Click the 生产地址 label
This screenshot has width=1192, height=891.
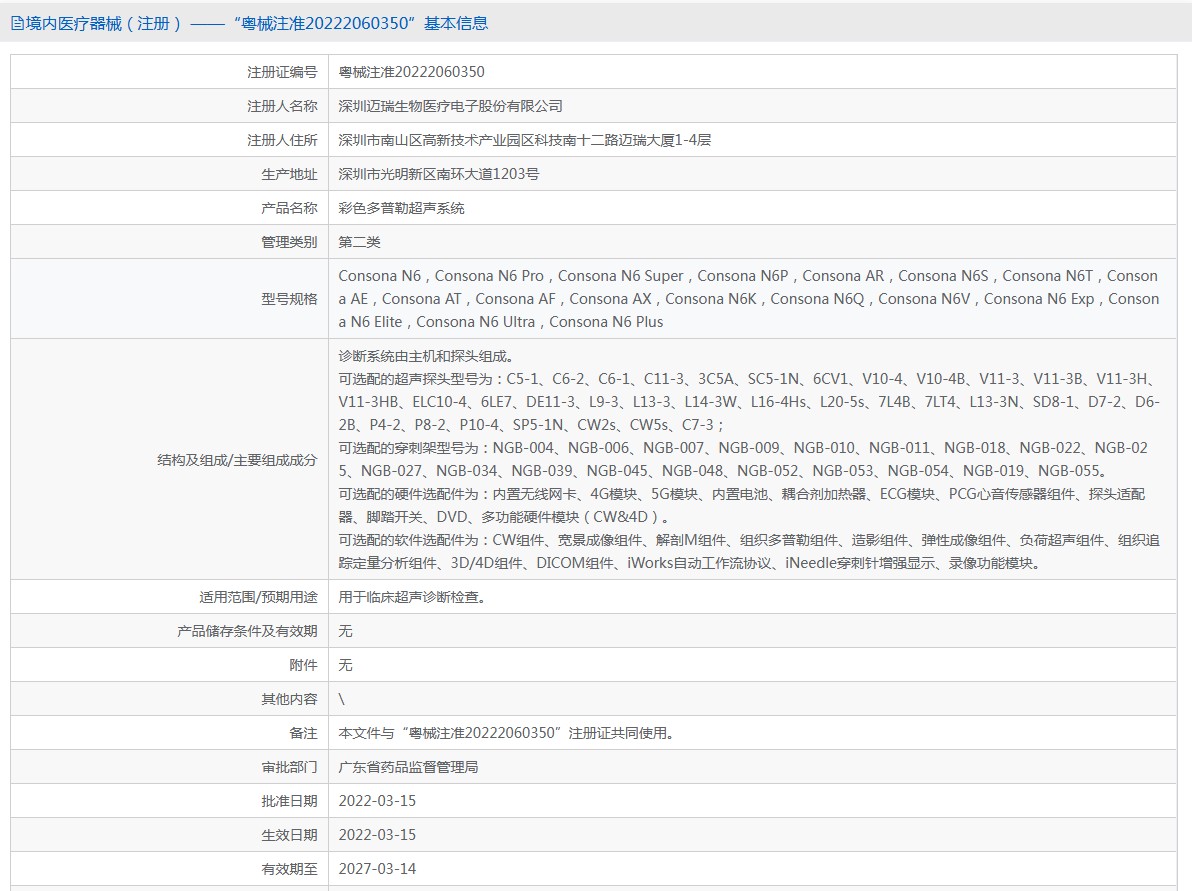click(289, 175)
